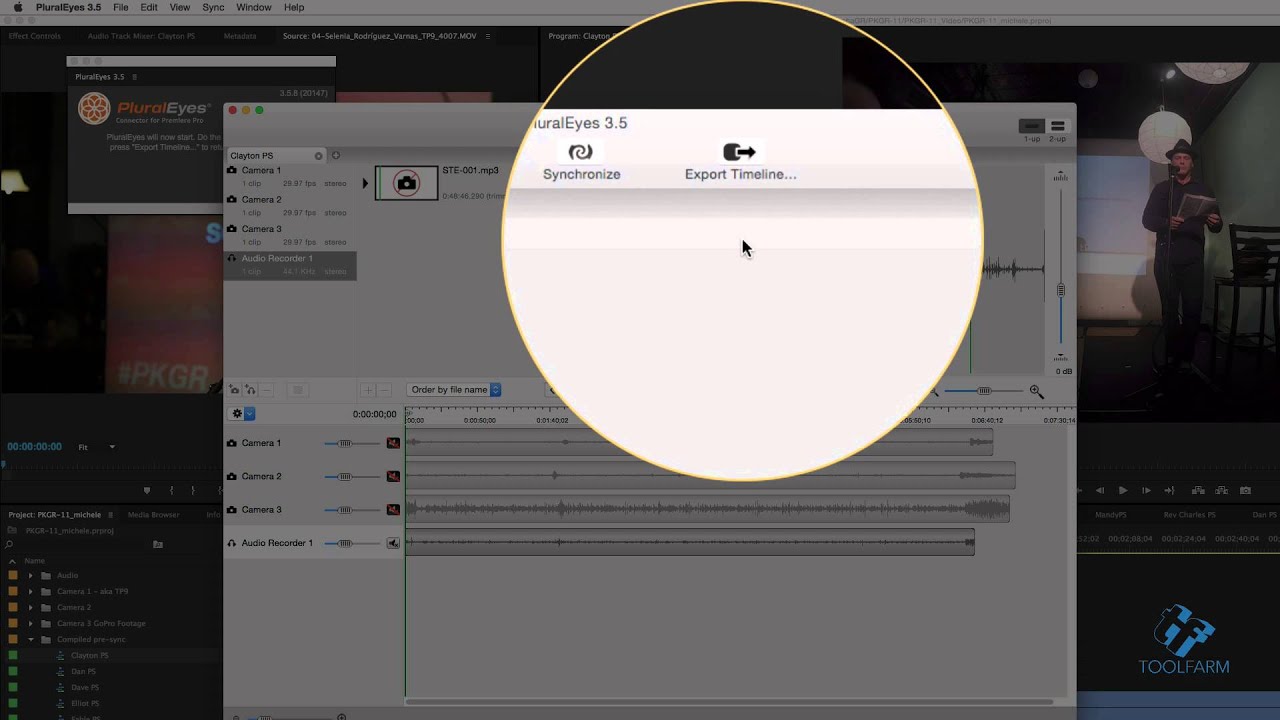
Task: Open the Window menu
Action: (x=254, y=7)
